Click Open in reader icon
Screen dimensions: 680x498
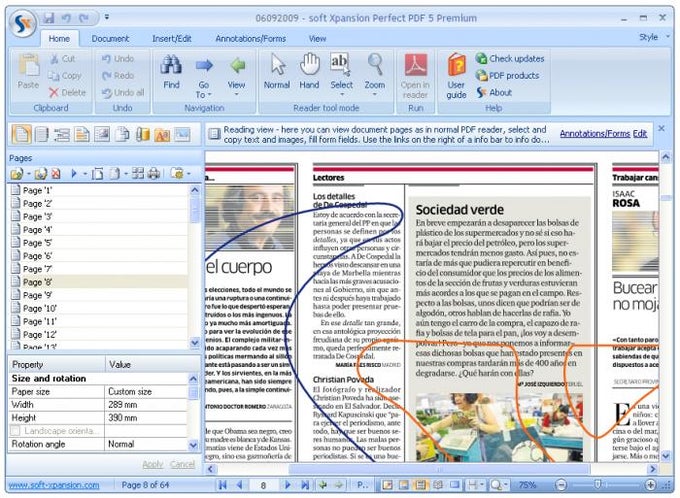point(415,65)
